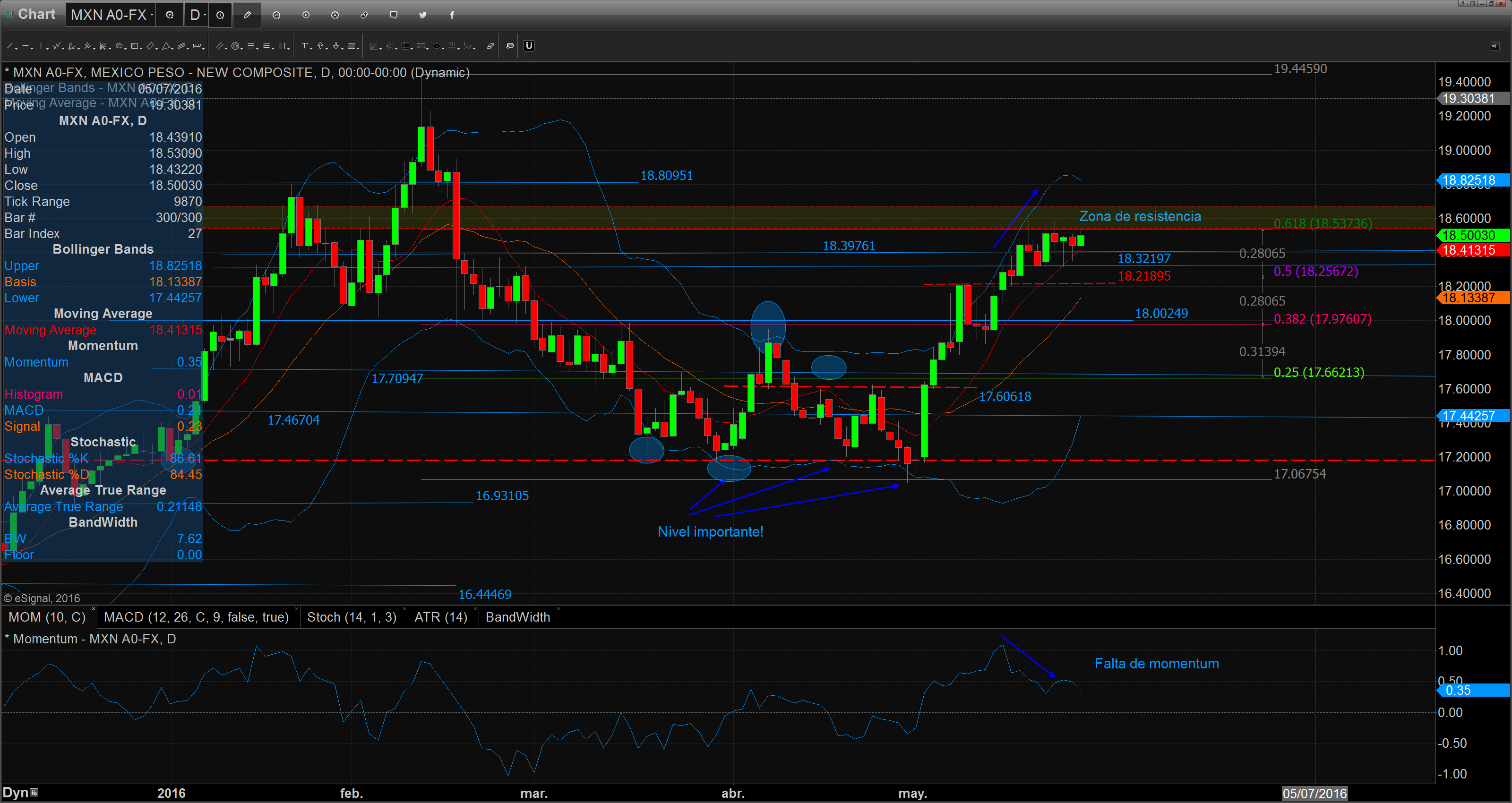Click the Chart window title label

(x=36, y=14)
